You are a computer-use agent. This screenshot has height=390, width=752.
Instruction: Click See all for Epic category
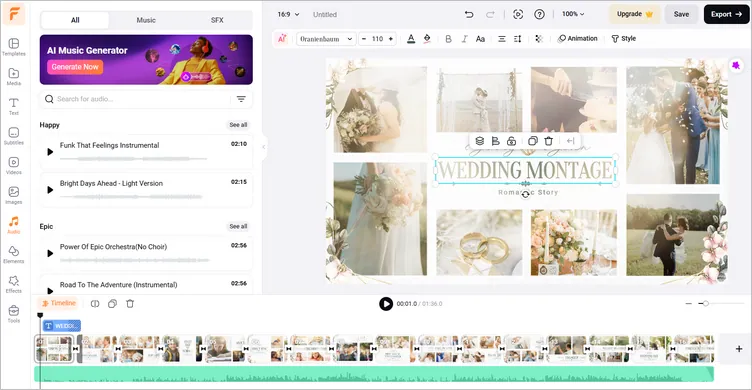tap(238, 226)
